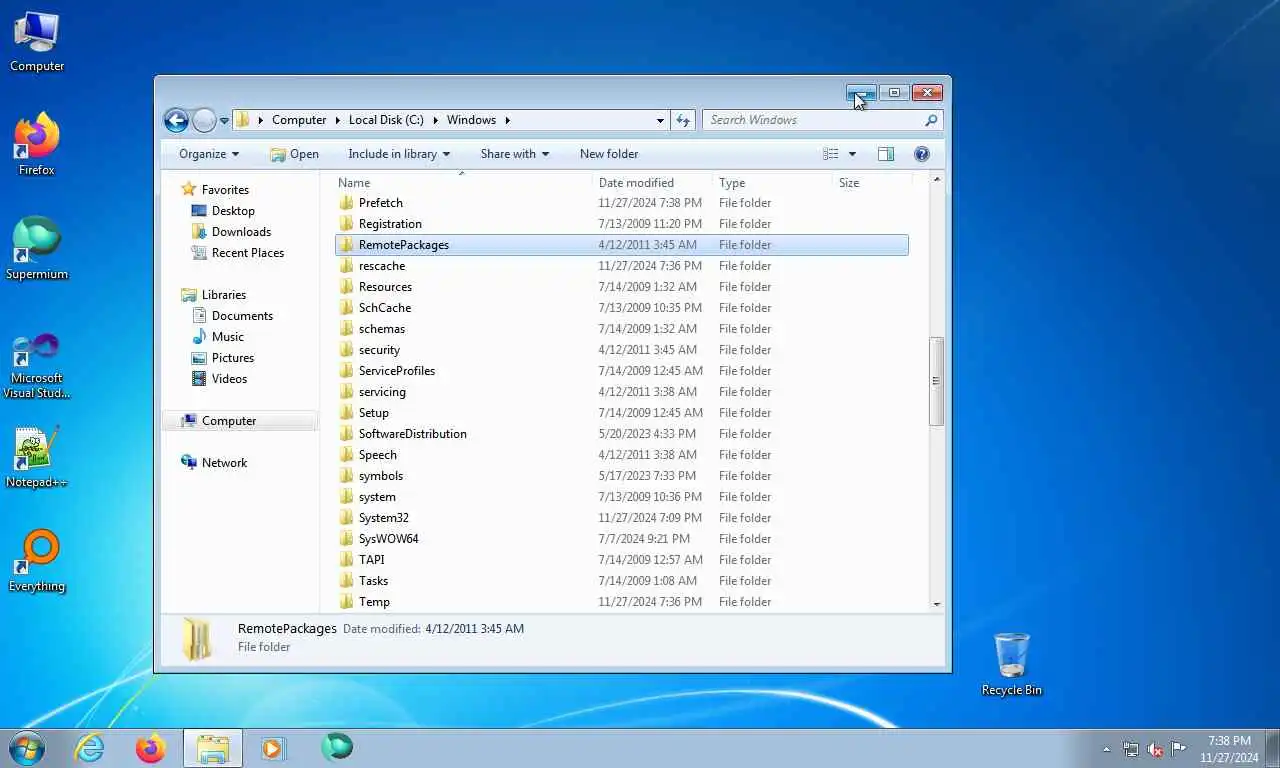Sort by Size column header
The image size is (1280, 768).
(849, 183)
